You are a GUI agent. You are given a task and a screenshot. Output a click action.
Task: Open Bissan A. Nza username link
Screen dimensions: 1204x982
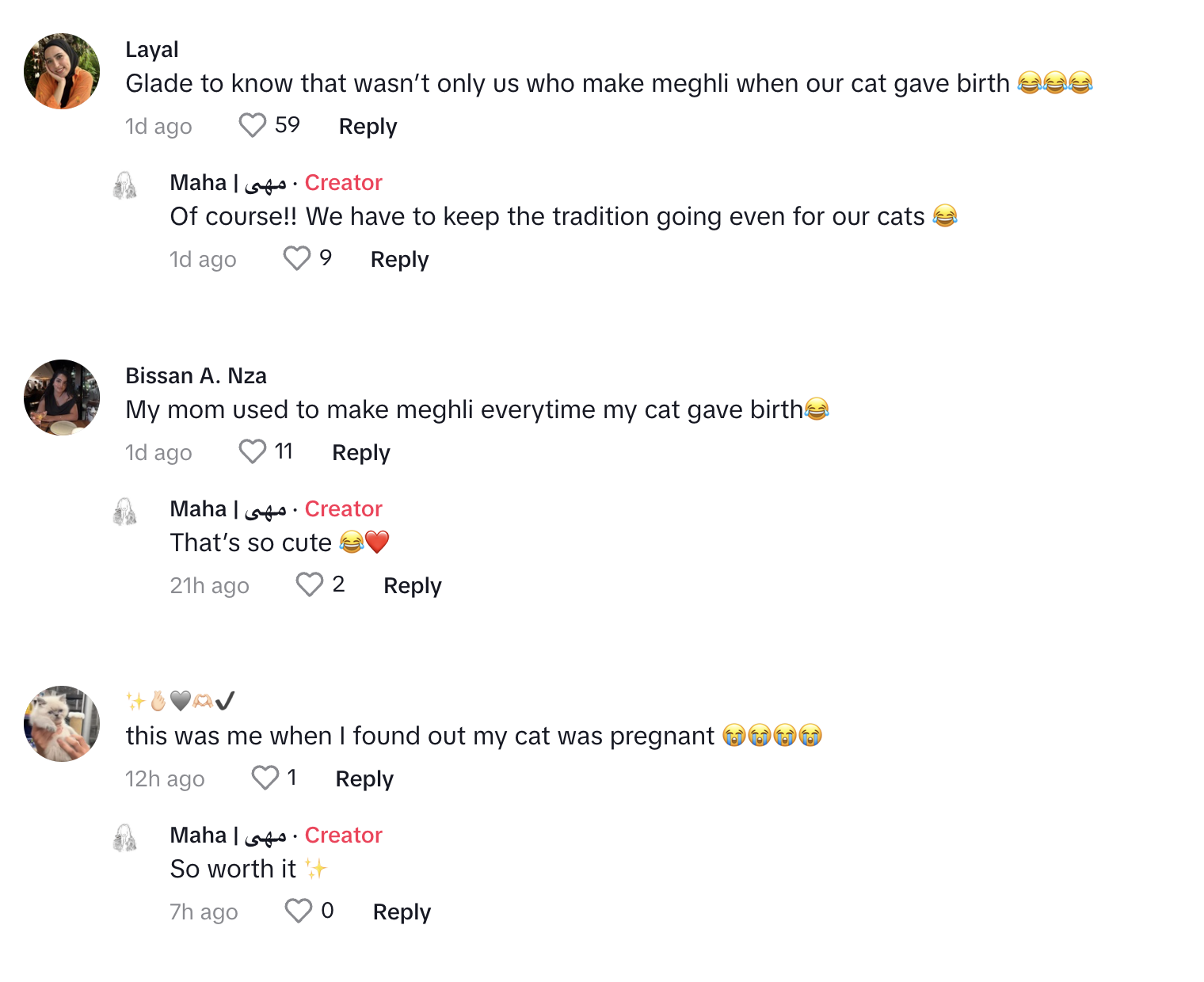point(196,375)
